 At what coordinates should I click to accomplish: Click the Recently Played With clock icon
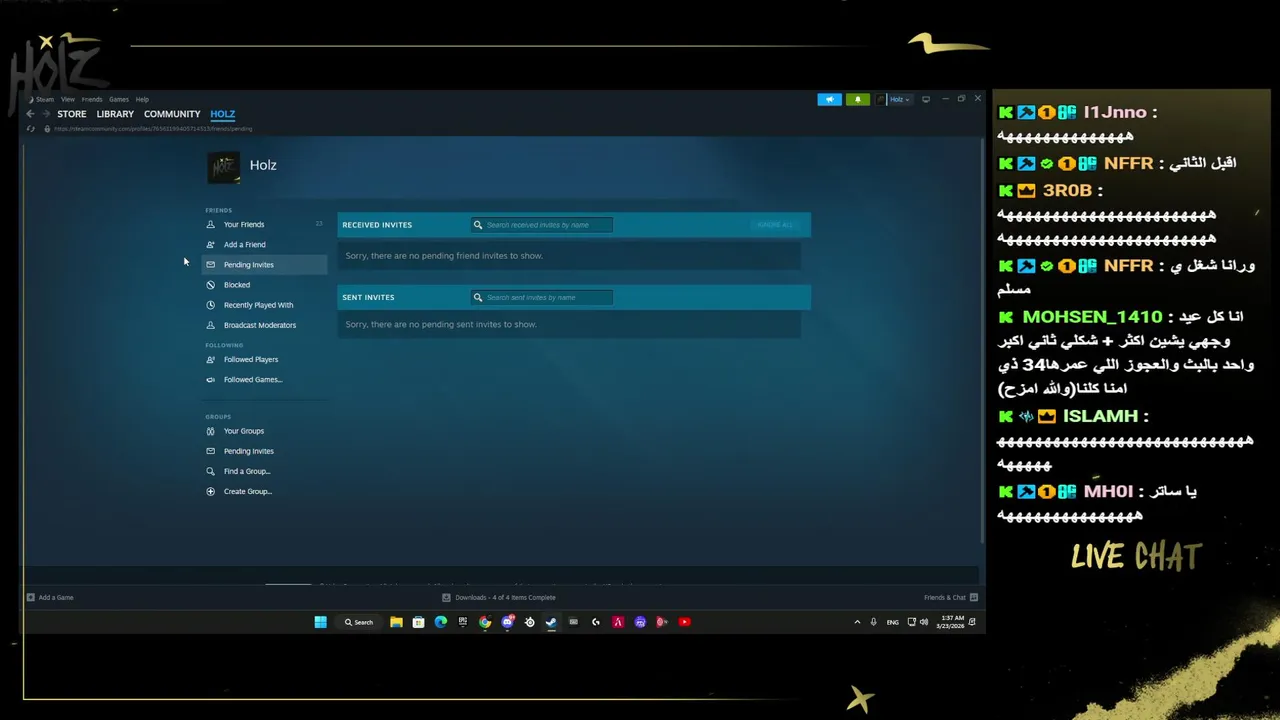[210, 305]
